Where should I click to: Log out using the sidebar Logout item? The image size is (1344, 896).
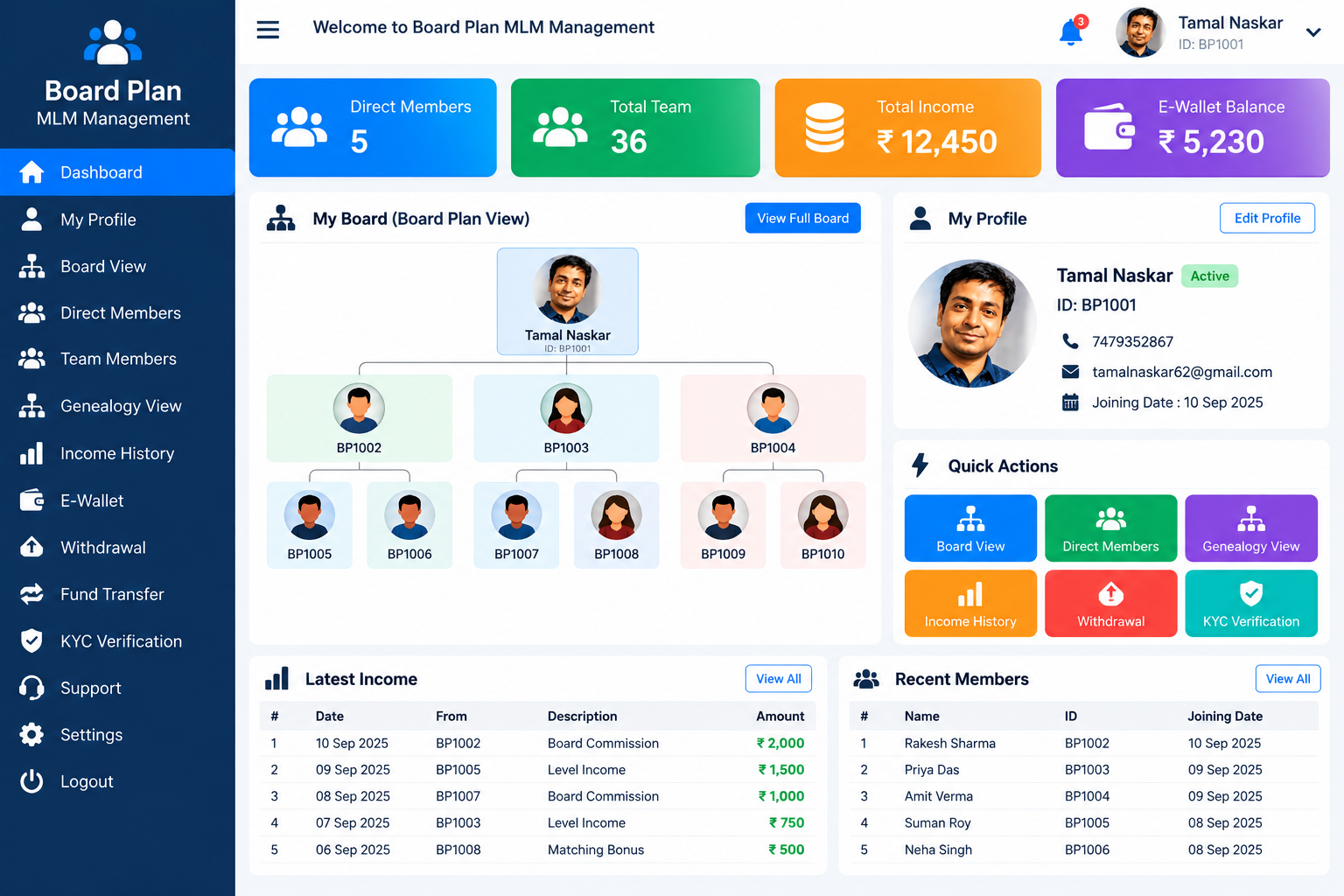point(117,781)
